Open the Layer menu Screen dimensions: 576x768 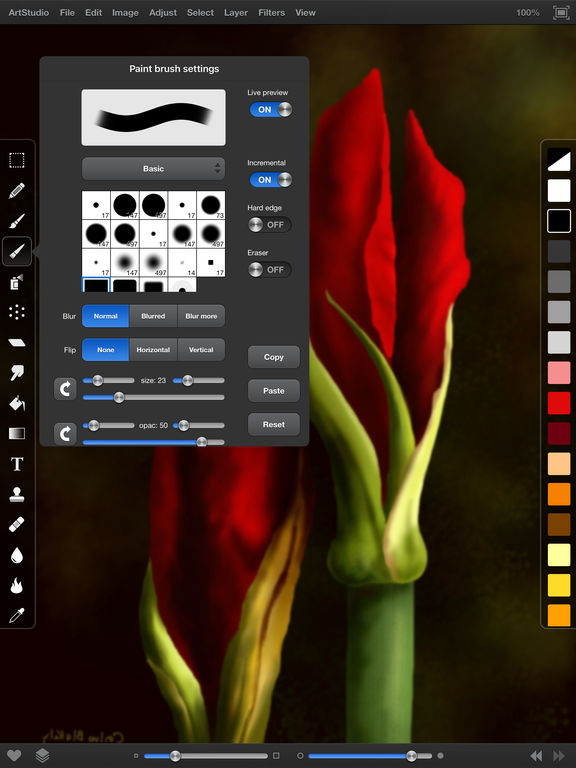point(236,13)
